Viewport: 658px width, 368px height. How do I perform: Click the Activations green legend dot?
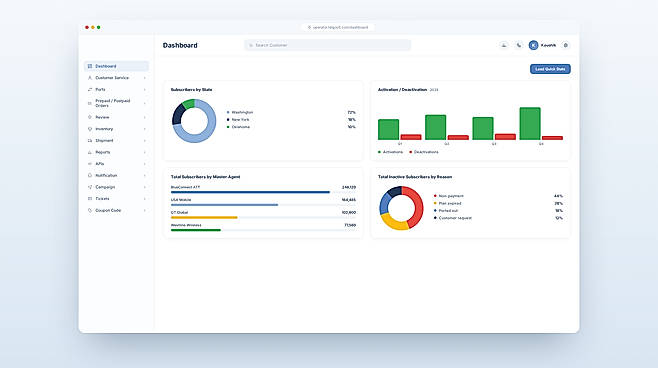pos(379,152)
